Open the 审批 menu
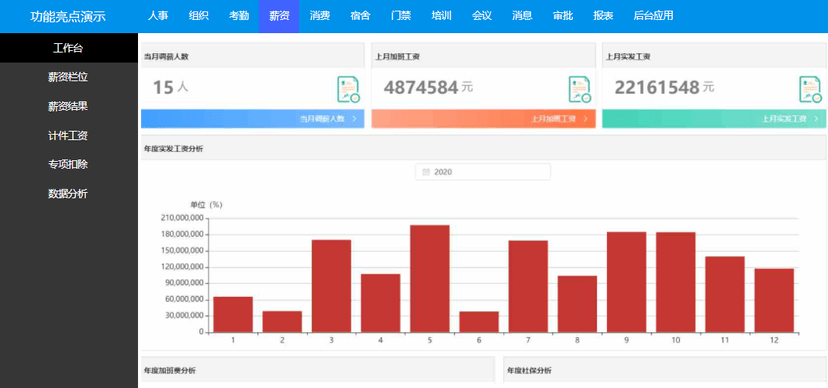Image resolution: width=828 pixels, height=388 pixels. click(x=562, y=16)
